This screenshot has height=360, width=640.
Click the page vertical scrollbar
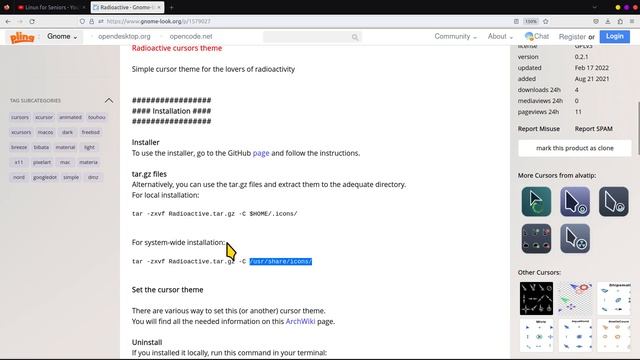click(x=638, y=128)
